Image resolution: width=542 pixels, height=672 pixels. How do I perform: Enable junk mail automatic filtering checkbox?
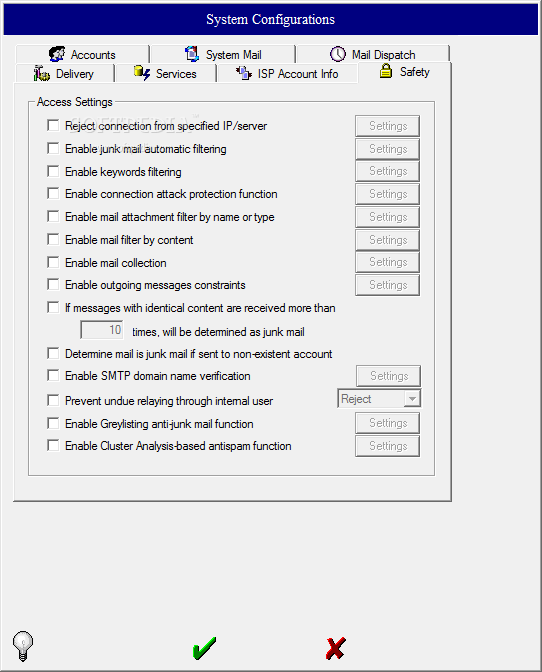[53, 149]
